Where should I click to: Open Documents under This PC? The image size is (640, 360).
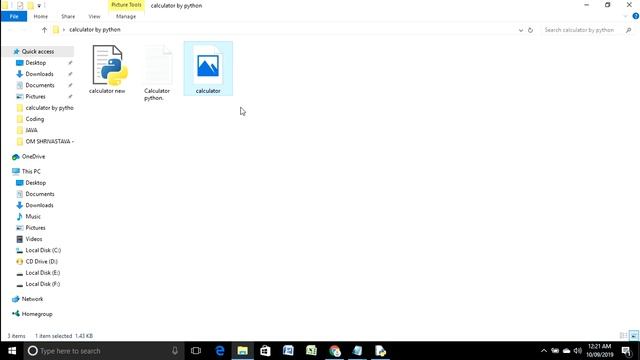[40, 194]
